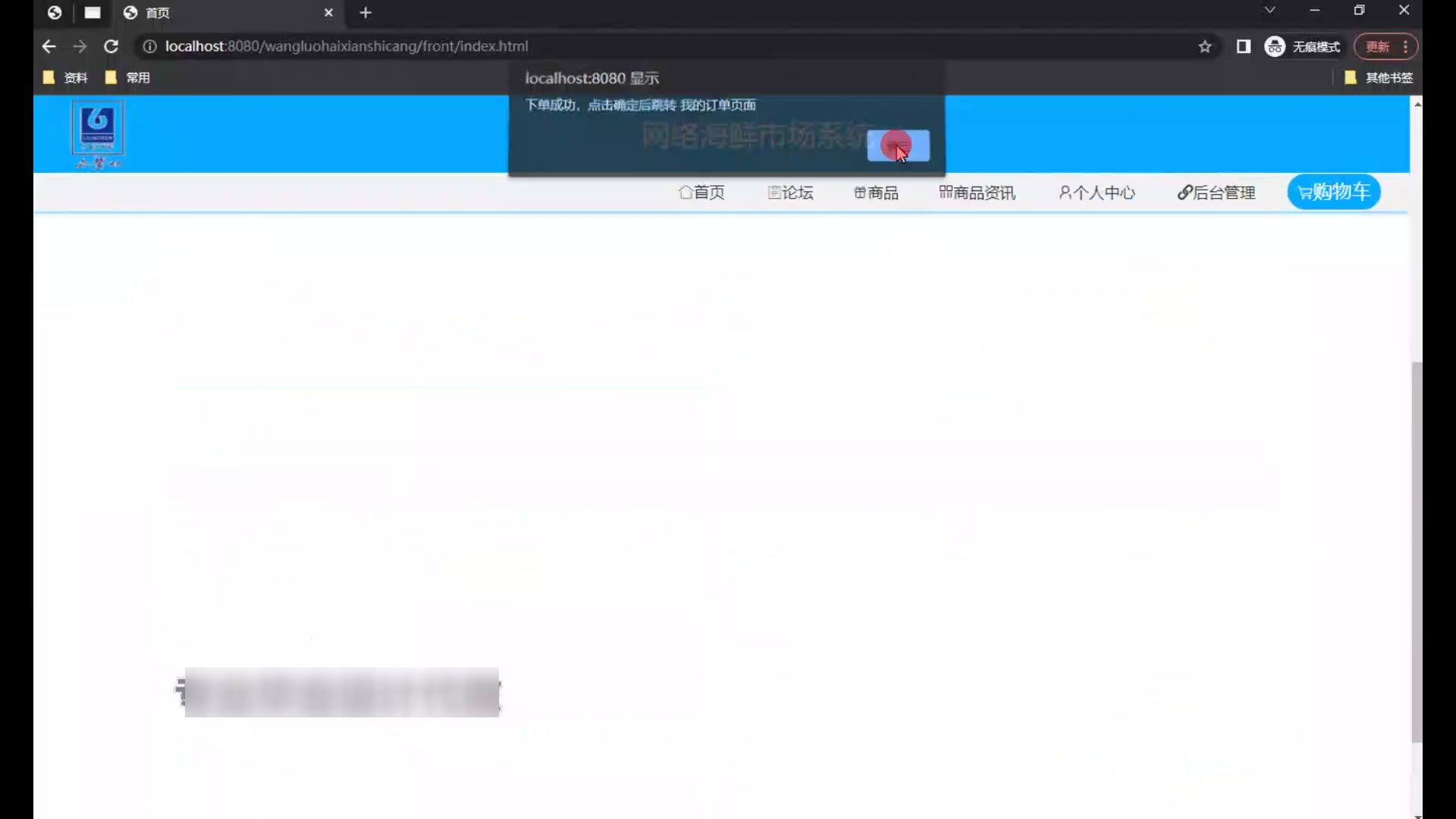The image size is (1456, 819).
Task: Open the 商品资讯 nav item
Action: [977, 193]
